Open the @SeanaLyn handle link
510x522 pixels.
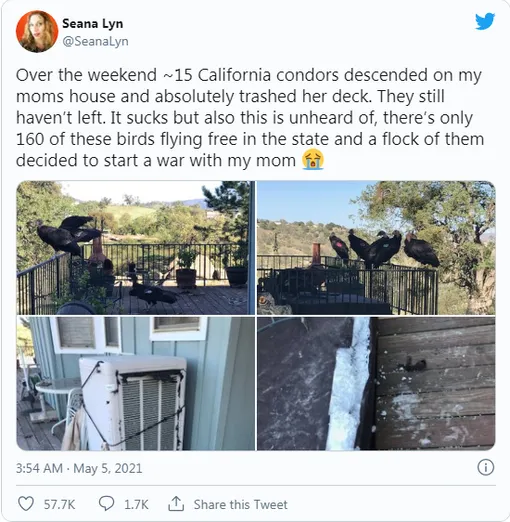pyautogui.click(x=95, y=41)
